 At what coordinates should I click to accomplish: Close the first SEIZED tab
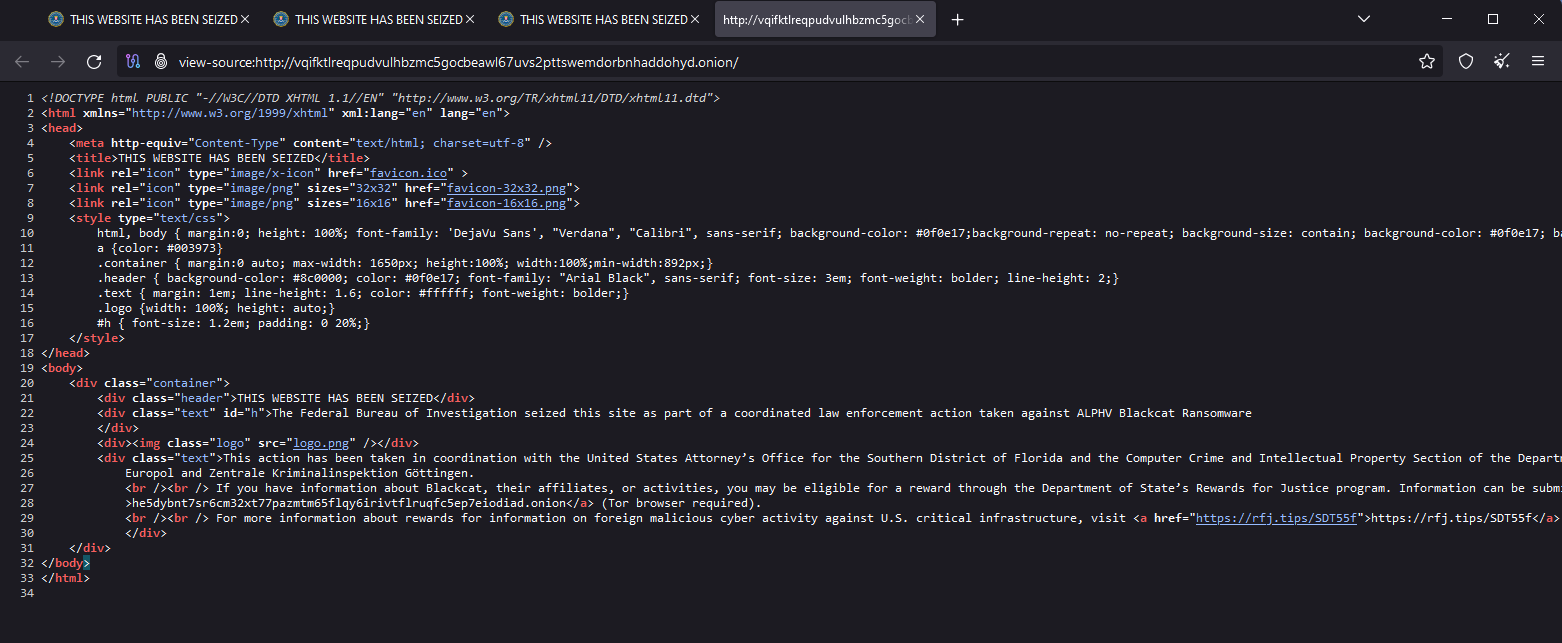point(246,20)
